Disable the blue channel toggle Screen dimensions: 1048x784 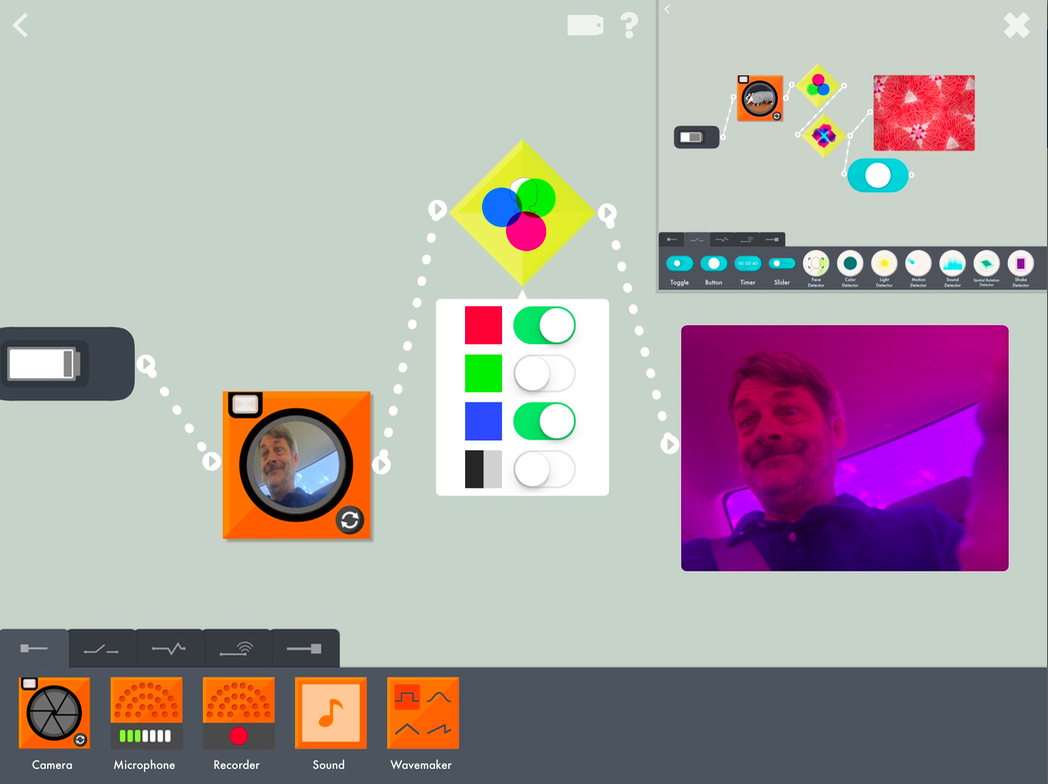544,422
